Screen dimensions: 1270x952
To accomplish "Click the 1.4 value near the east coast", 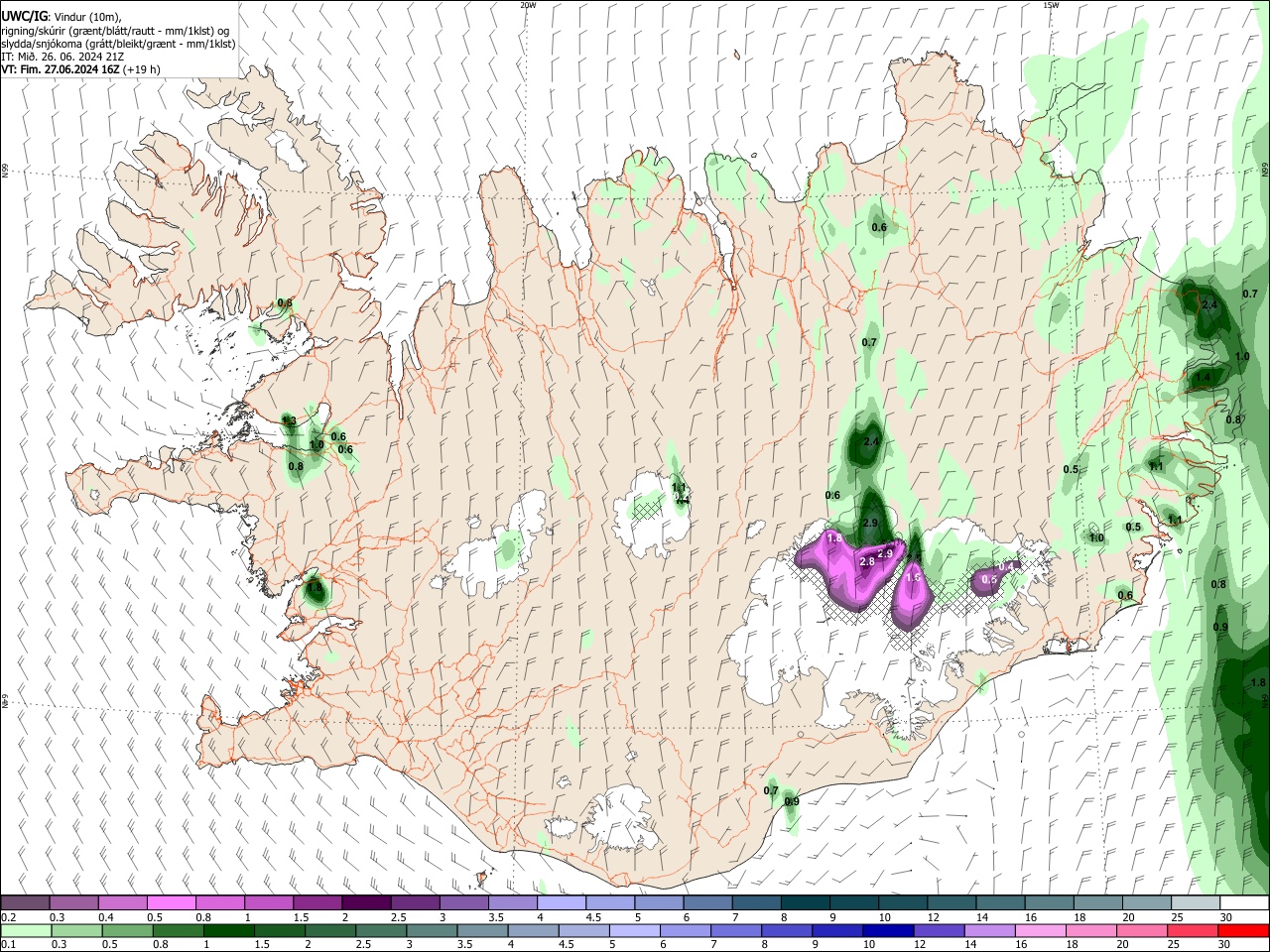I will pyautogui.click(x=1204, y=378).
